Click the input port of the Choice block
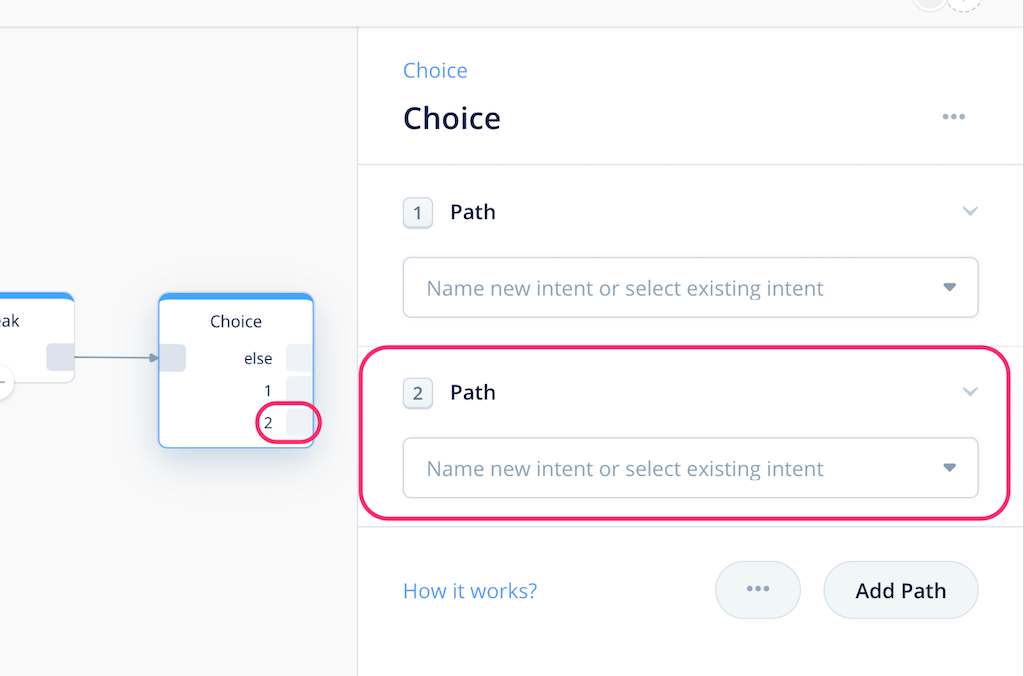1024x676 pixels. (172, 357)
